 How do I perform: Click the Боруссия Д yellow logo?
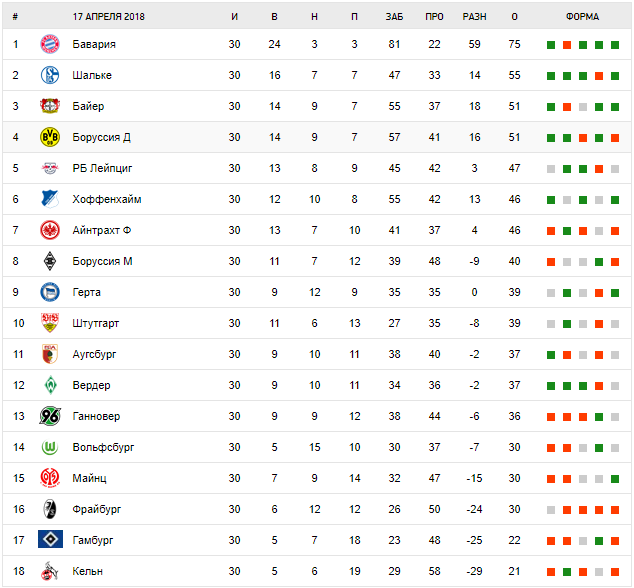[50, 137]
